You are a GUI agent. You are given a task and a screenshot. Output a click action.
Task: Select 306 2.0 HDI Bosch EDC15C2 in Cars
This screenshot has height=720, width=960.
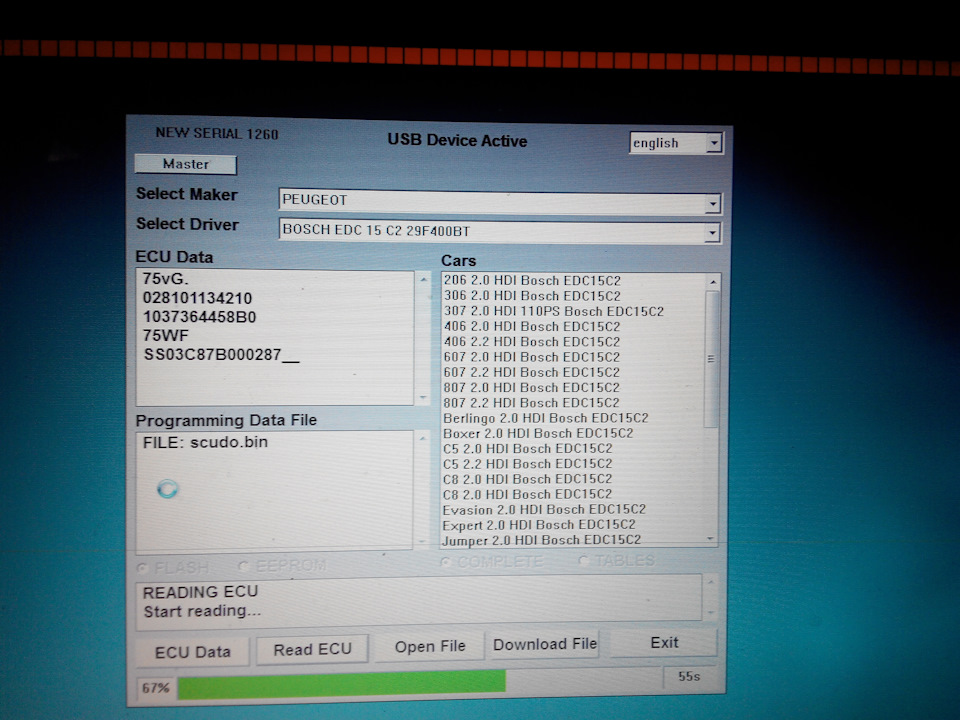(x=532, y=296)
